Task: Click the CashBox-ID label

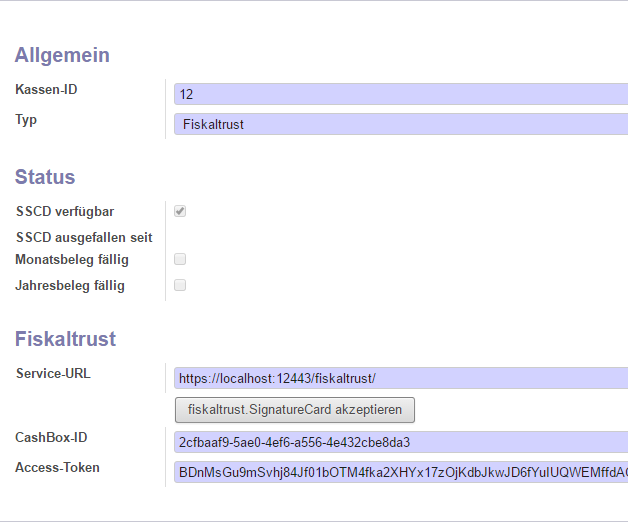Action: pos(51,437)
